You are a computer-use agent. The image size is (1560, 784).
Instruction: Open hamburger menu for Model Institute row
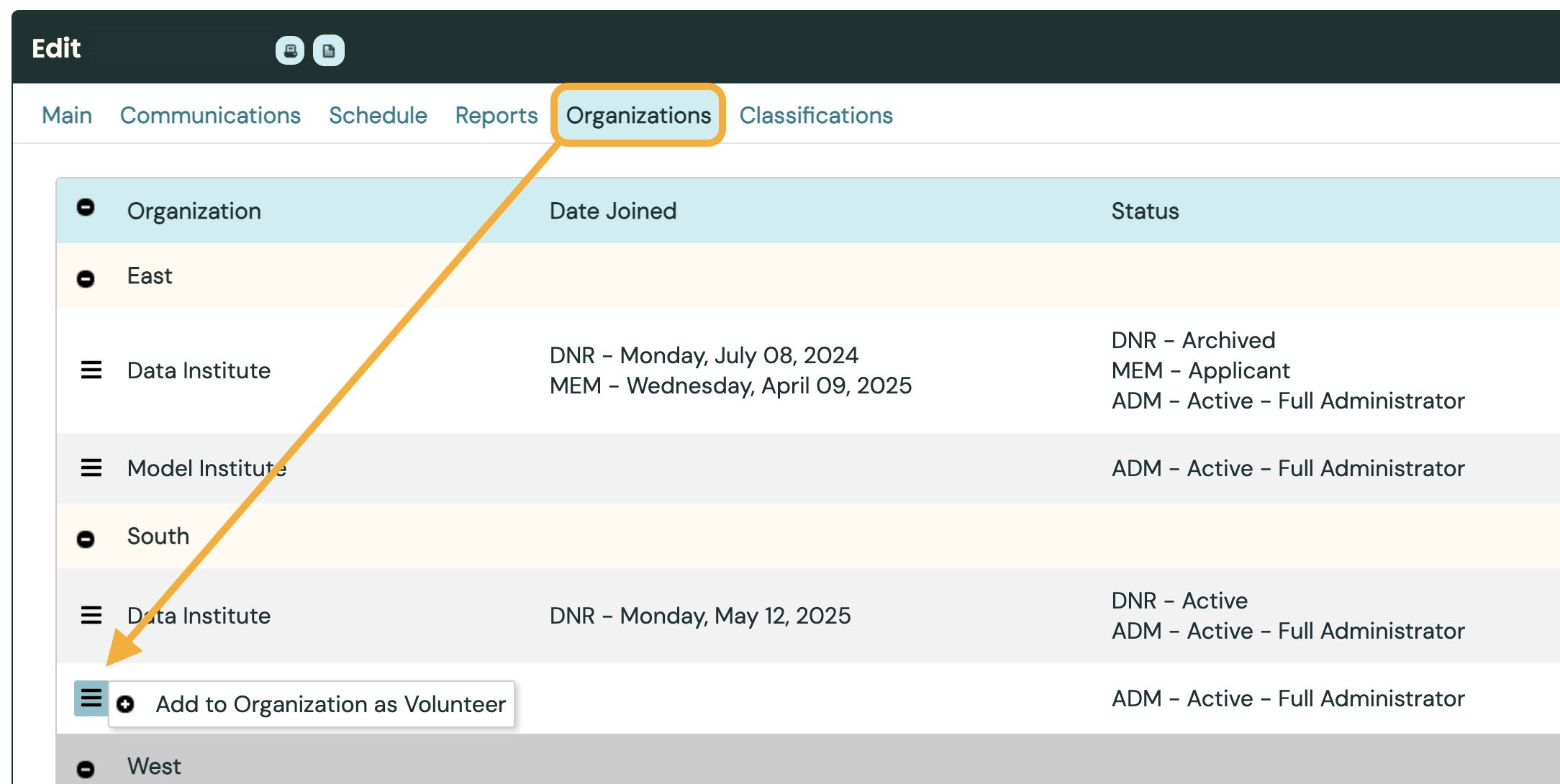91,468
